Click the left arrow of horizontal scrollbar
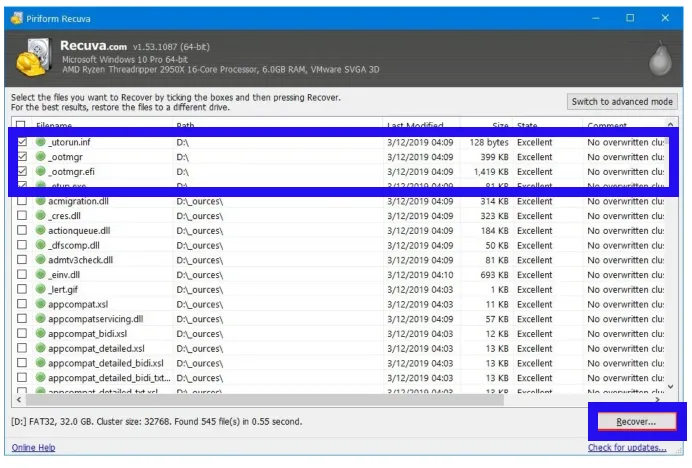This screenshot has height=468, width=692. pos(19,400)
